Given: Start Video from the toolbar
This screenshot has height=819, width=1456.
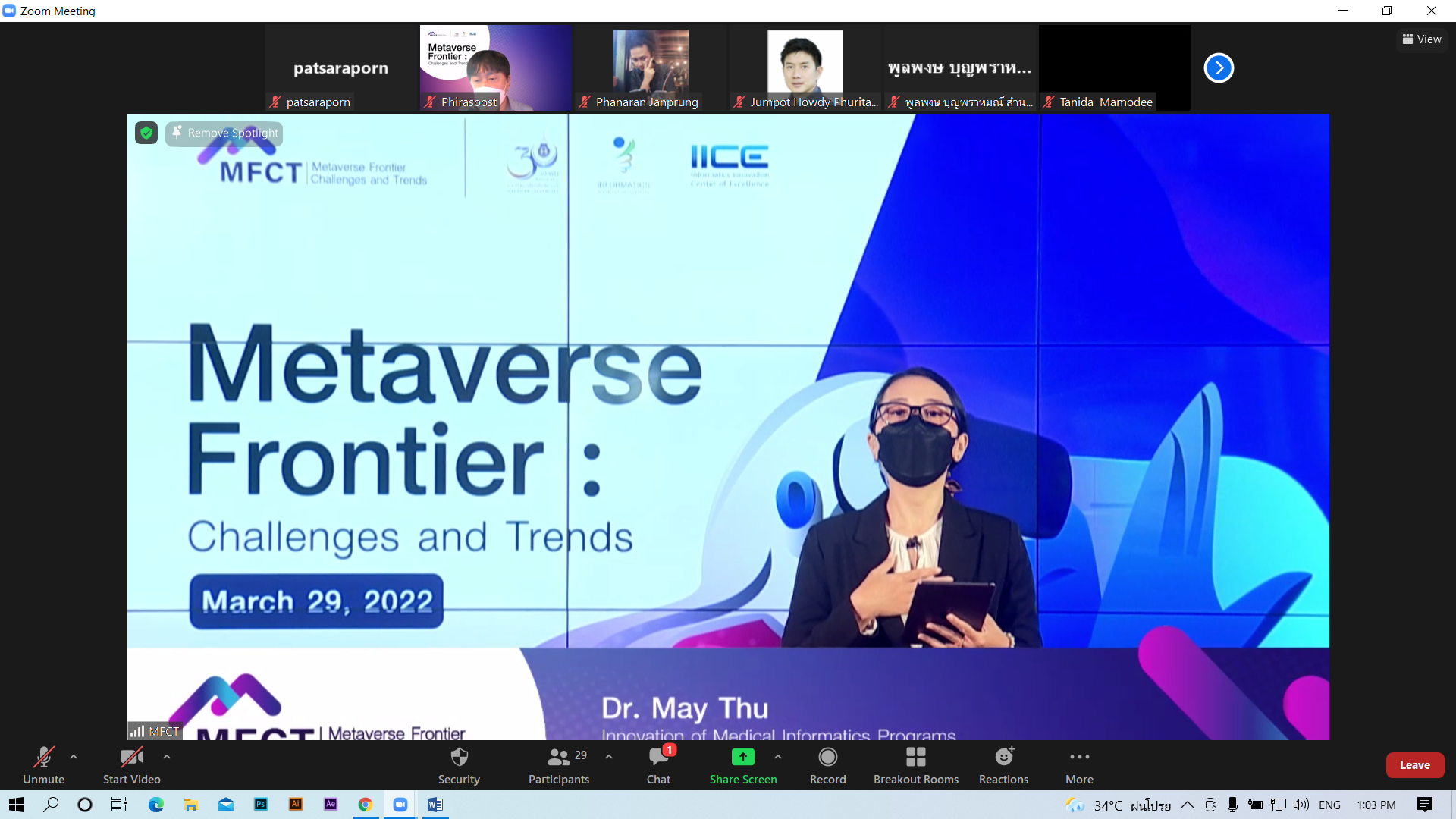Looking at the screenshot, I should pyautogui.click(x=131, y=765).
